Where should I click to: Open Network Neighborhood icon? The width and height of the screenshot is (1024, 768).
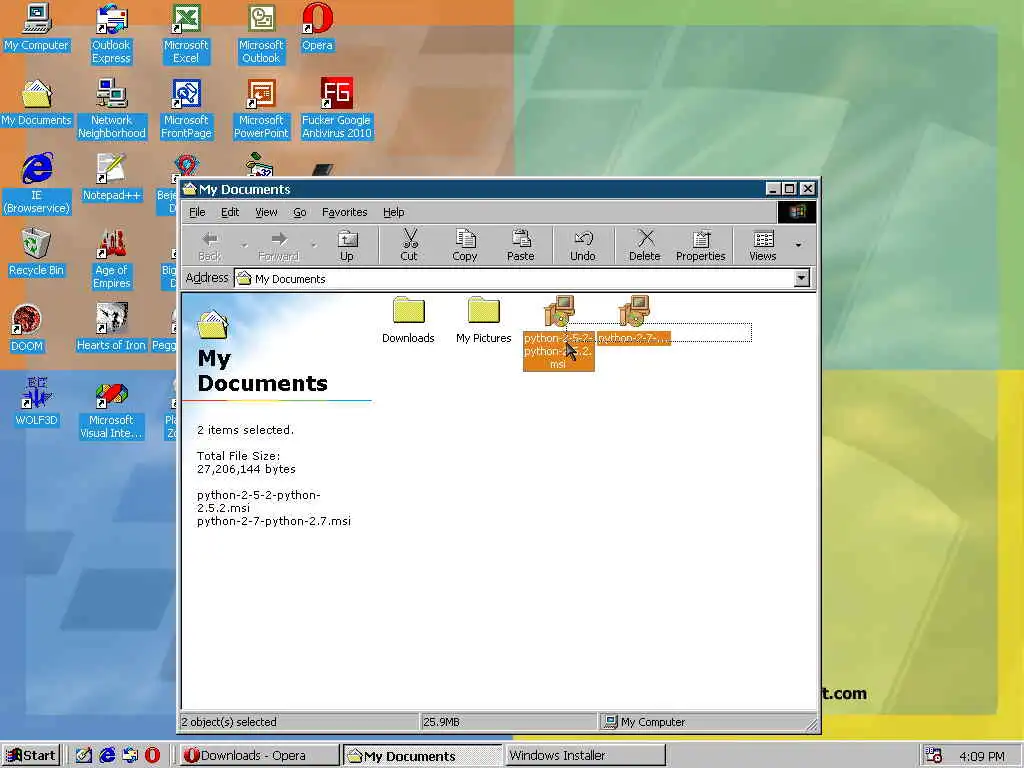pyautogui.click(x=112, y=108)
